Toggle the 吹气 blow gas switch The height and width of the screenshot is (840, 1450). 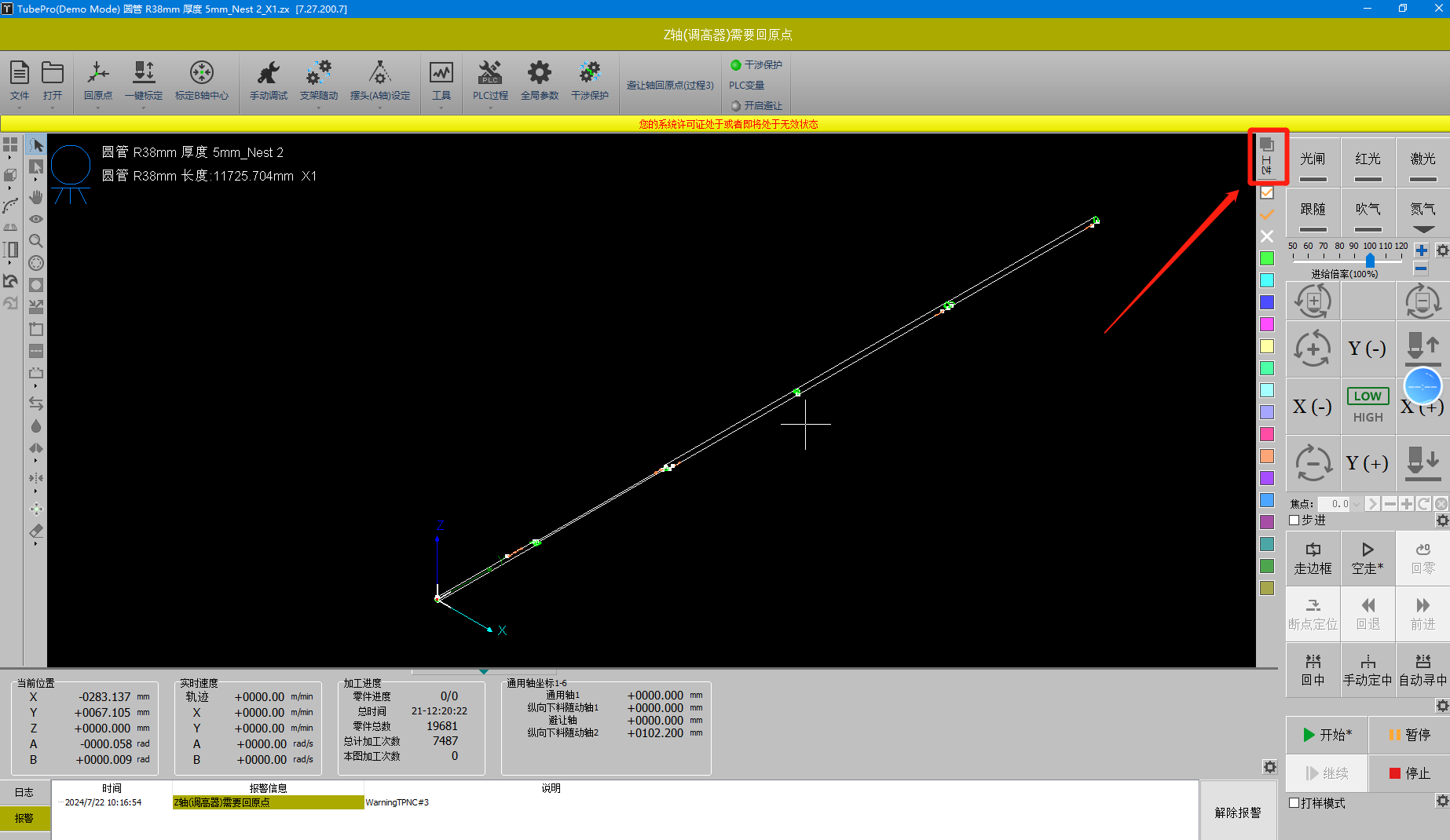pos(1368,214)
